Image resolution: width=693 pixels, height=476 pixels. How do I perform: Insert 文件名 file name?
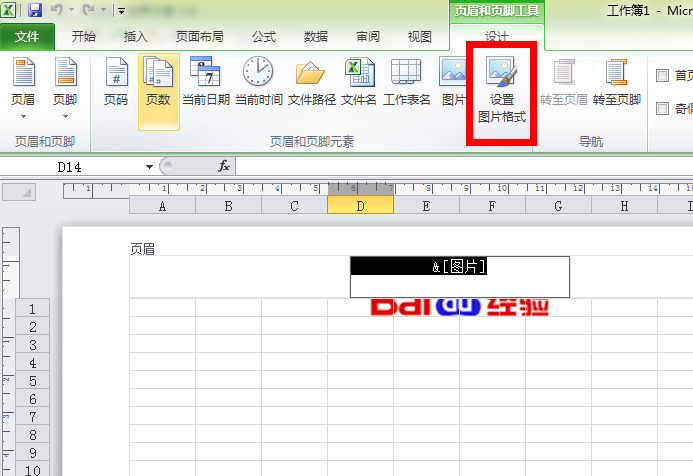[x=358, y=82]
